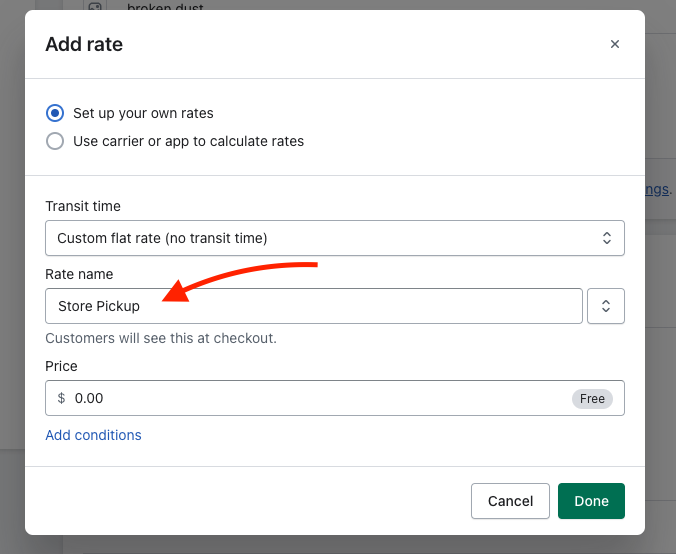
Task: Close the Add rate dialog
Action: point(614,44)
